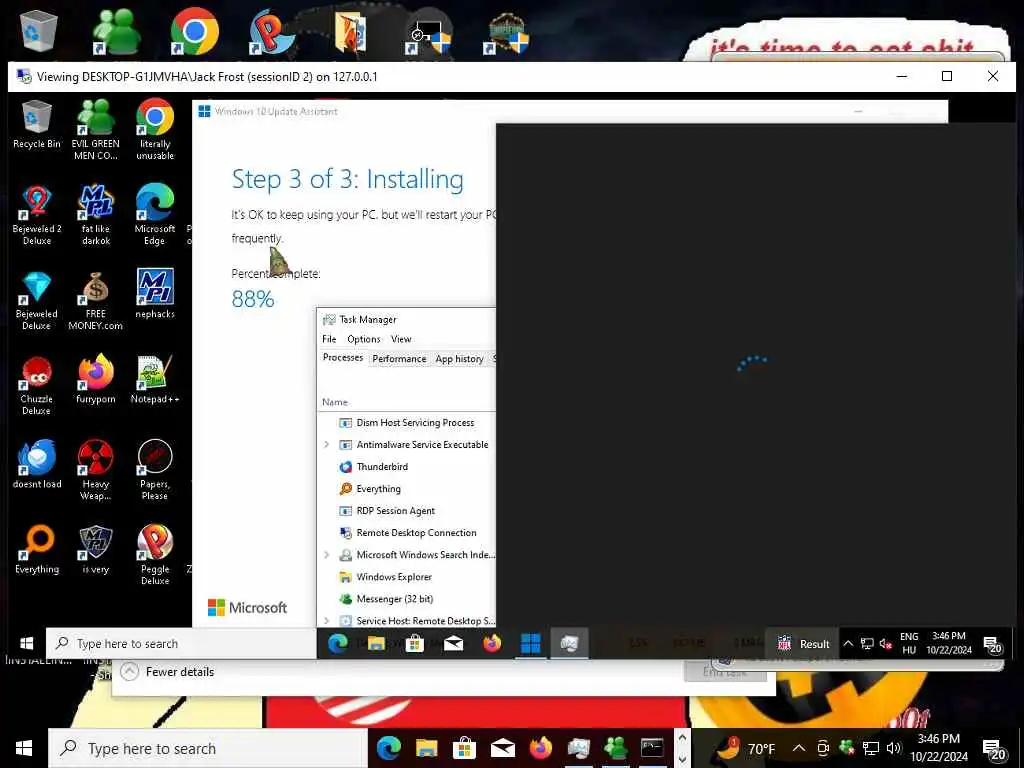Click the host taskbar search box

[208, 748]
